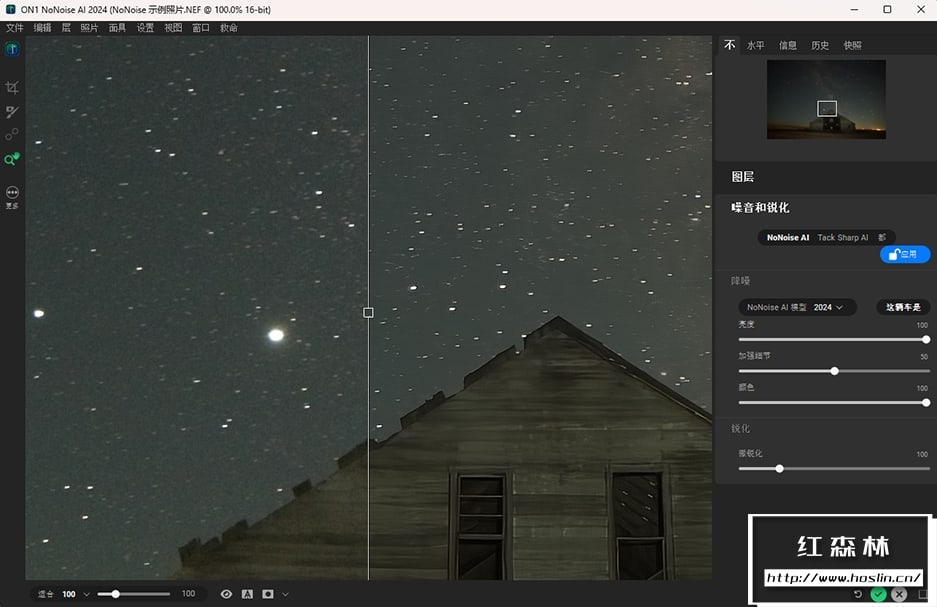Open the 更多 (more) tools button
Image resolution: width=937 pixels, height=607 pixels.
[x=12, y=192]
